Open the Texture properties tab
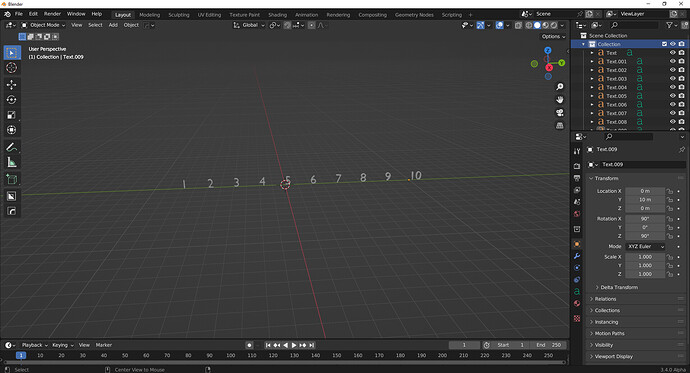Image resolution: width=690 pixels, height=373 pixels. (577, 318)
